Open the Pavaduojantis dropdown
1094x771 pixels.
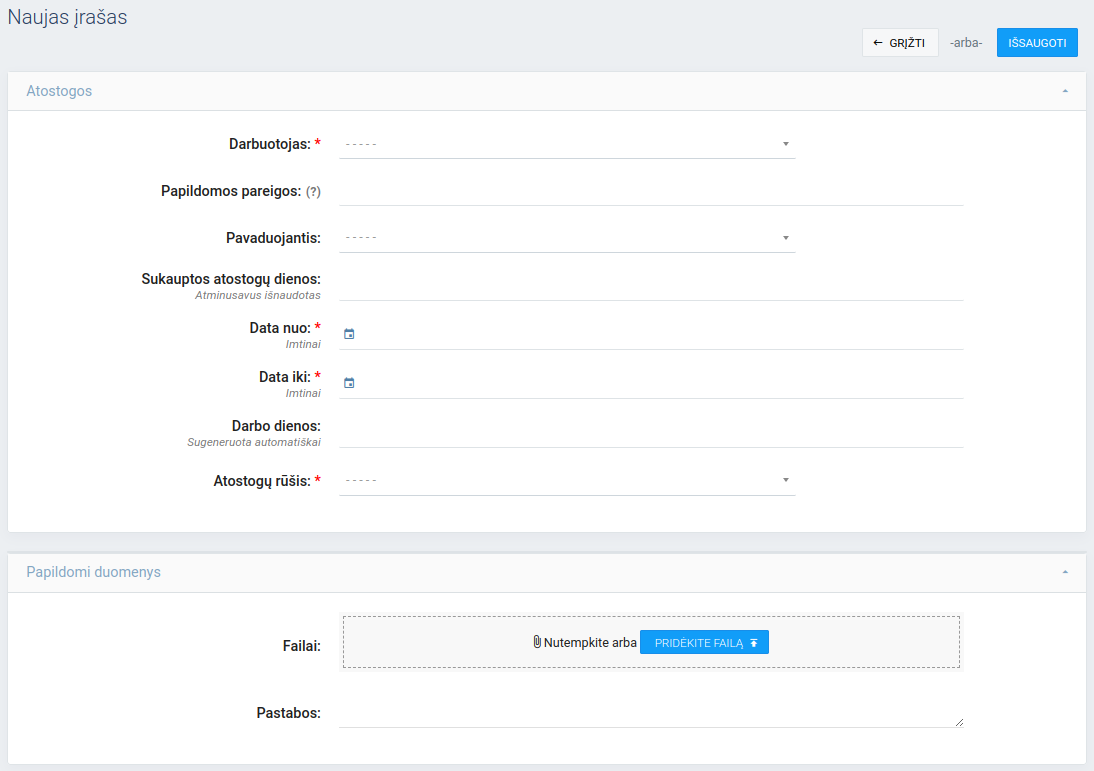pyautogui.click(x=567, y=238)
